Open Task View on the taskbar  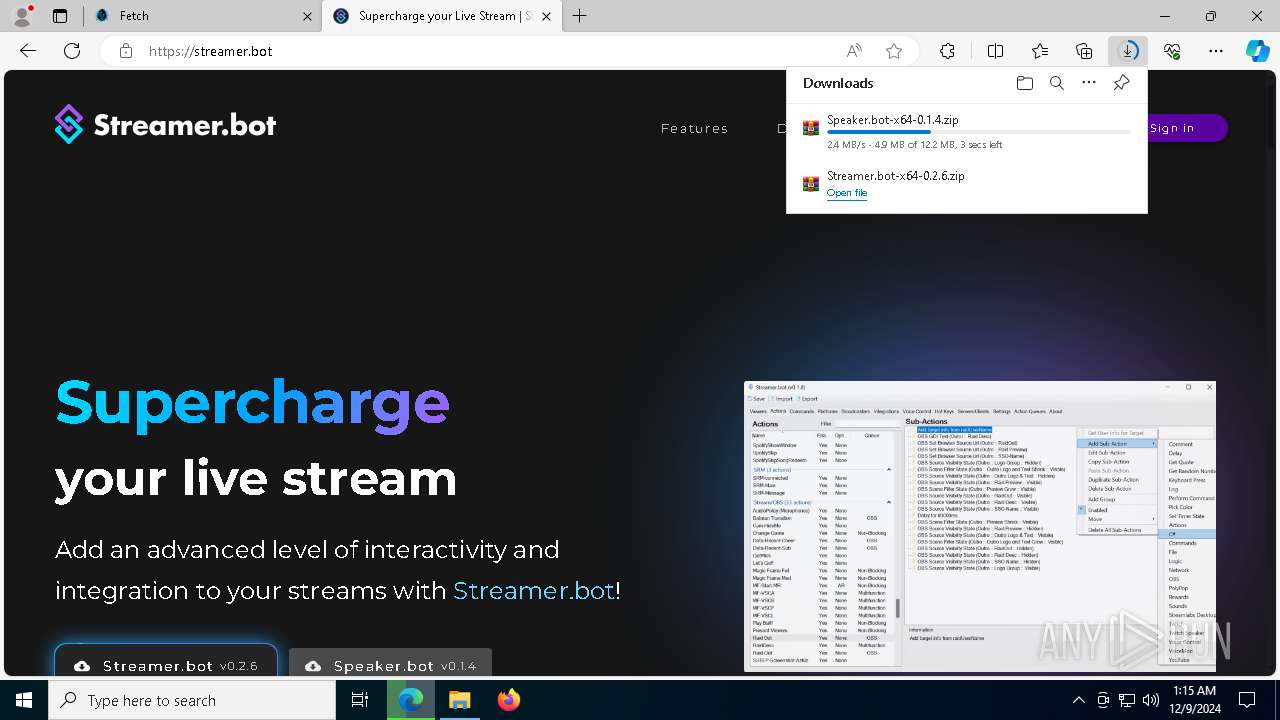(360, 700)
